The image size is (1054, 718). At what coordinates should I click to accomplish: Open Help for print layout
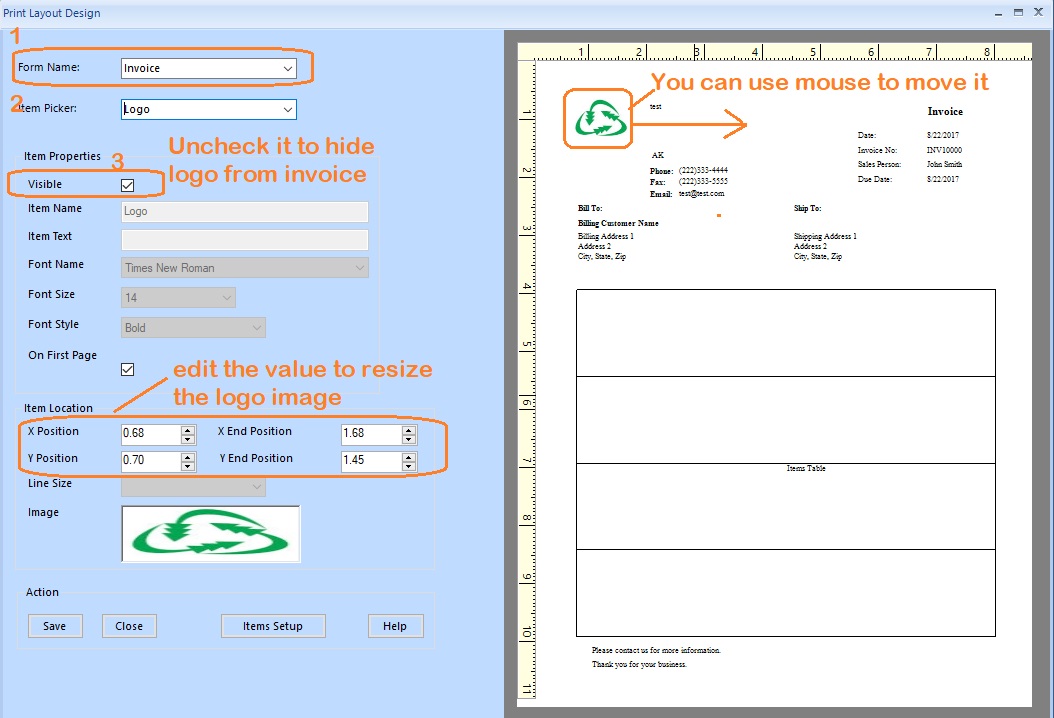395,626
